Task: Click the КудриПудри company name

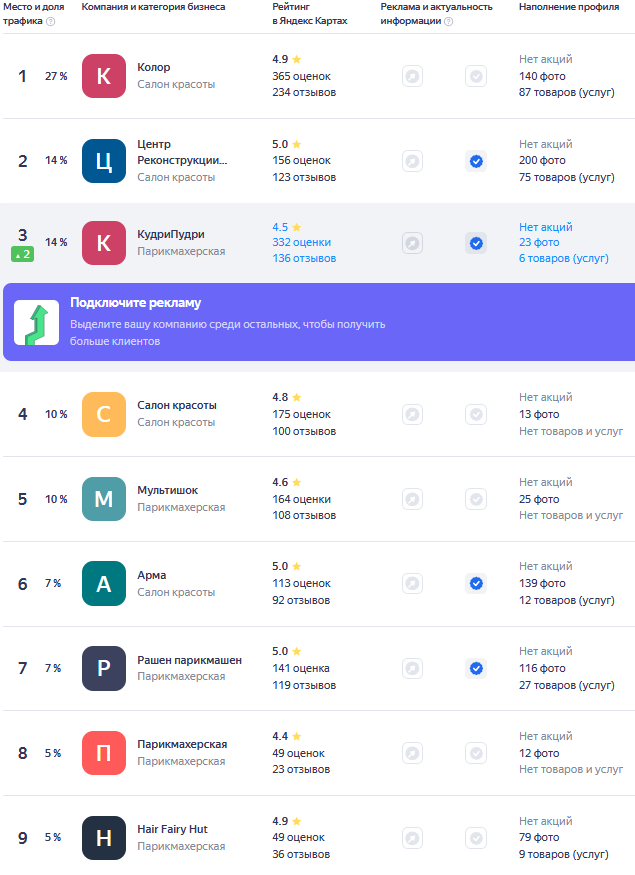Action: click(171, 234)
